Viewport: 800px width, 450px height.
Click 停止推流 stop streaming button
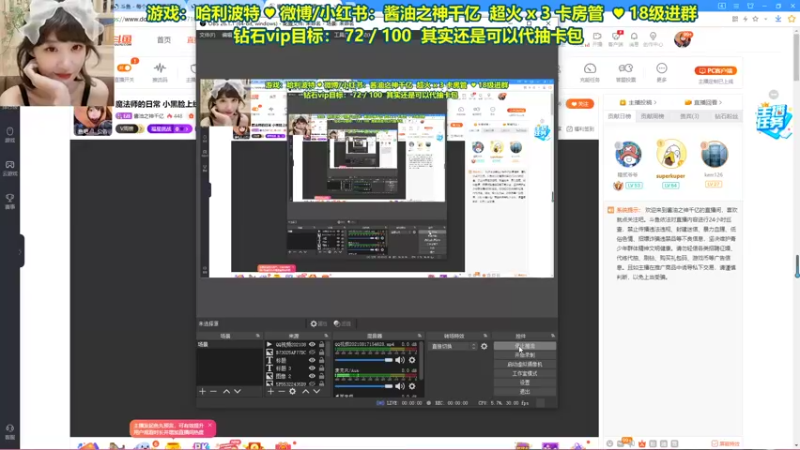524,346
